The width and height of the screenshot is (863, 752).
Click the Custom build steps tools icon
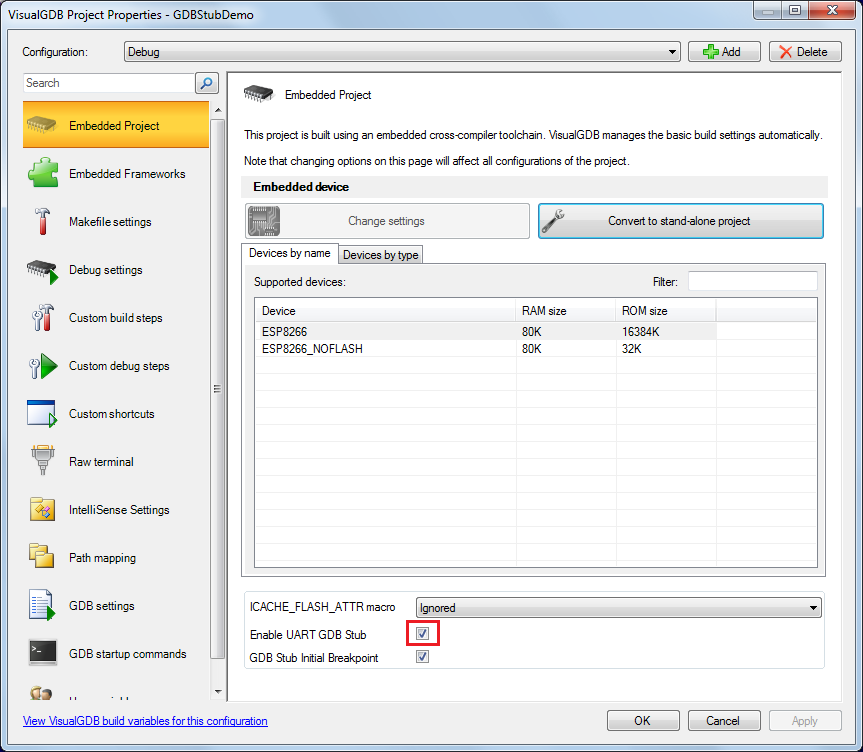pos(42,318)
